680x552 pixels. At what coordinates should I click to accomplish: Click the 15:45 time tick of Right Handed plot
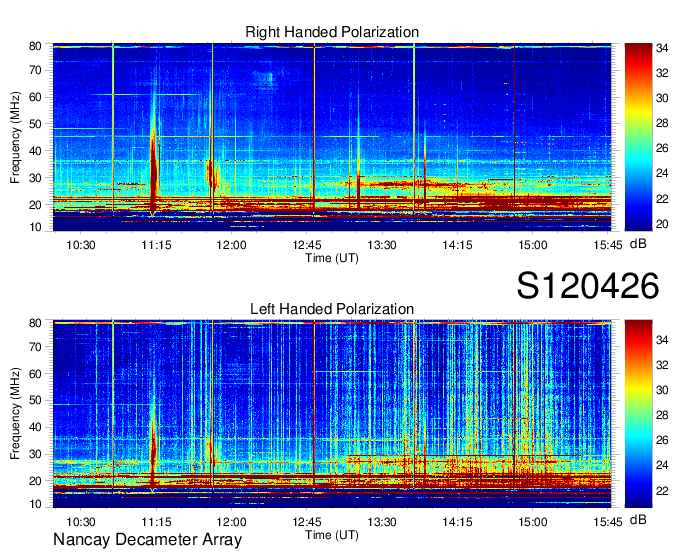tap(608, 245)
